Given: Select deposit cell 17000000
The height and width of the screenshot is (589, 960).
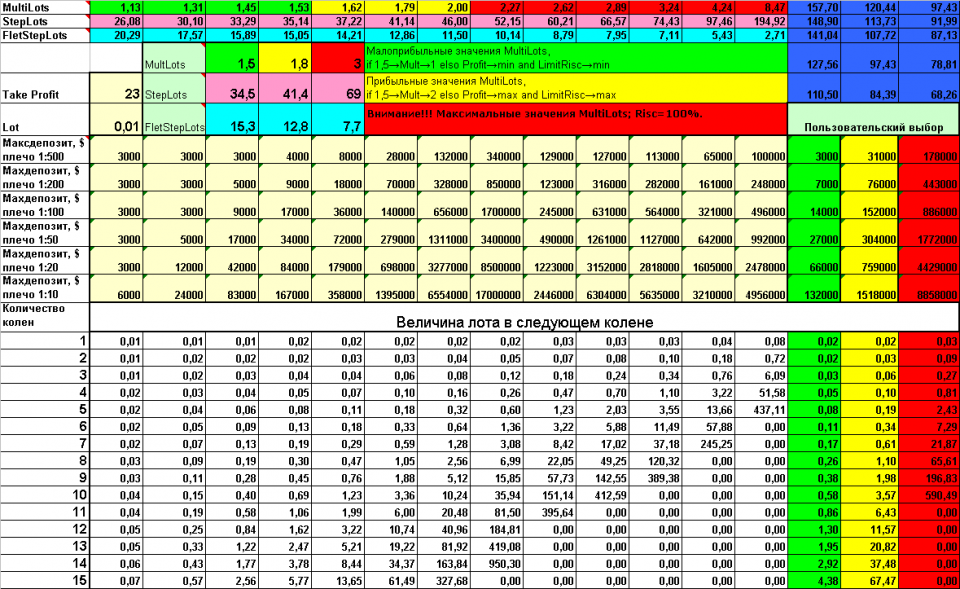Looking at the screenshot, I should point(497,288).
